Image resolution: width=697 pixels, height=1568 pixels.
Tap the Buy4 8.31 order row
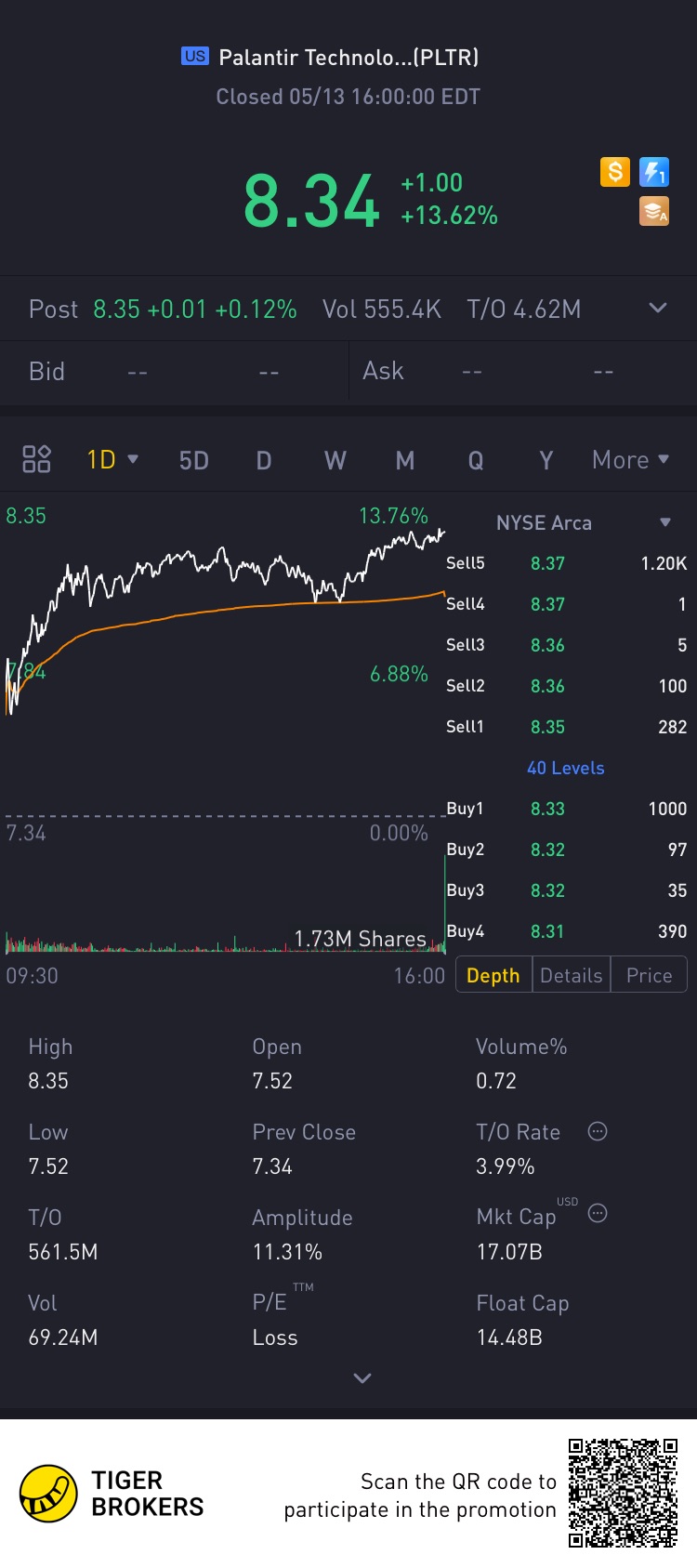[x=566, y=931]
